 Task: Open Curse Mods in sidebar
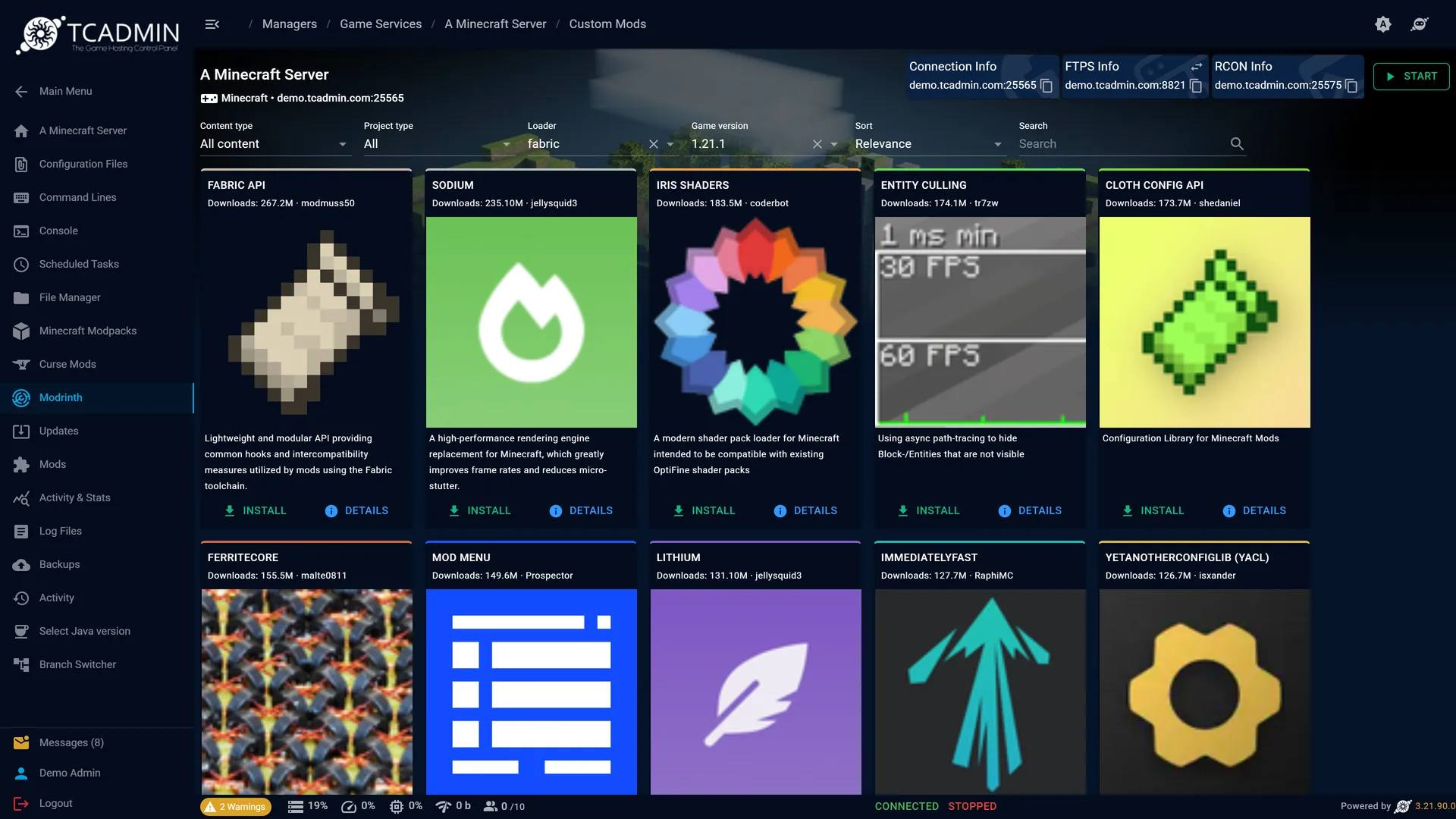click(x=97, y=364)
